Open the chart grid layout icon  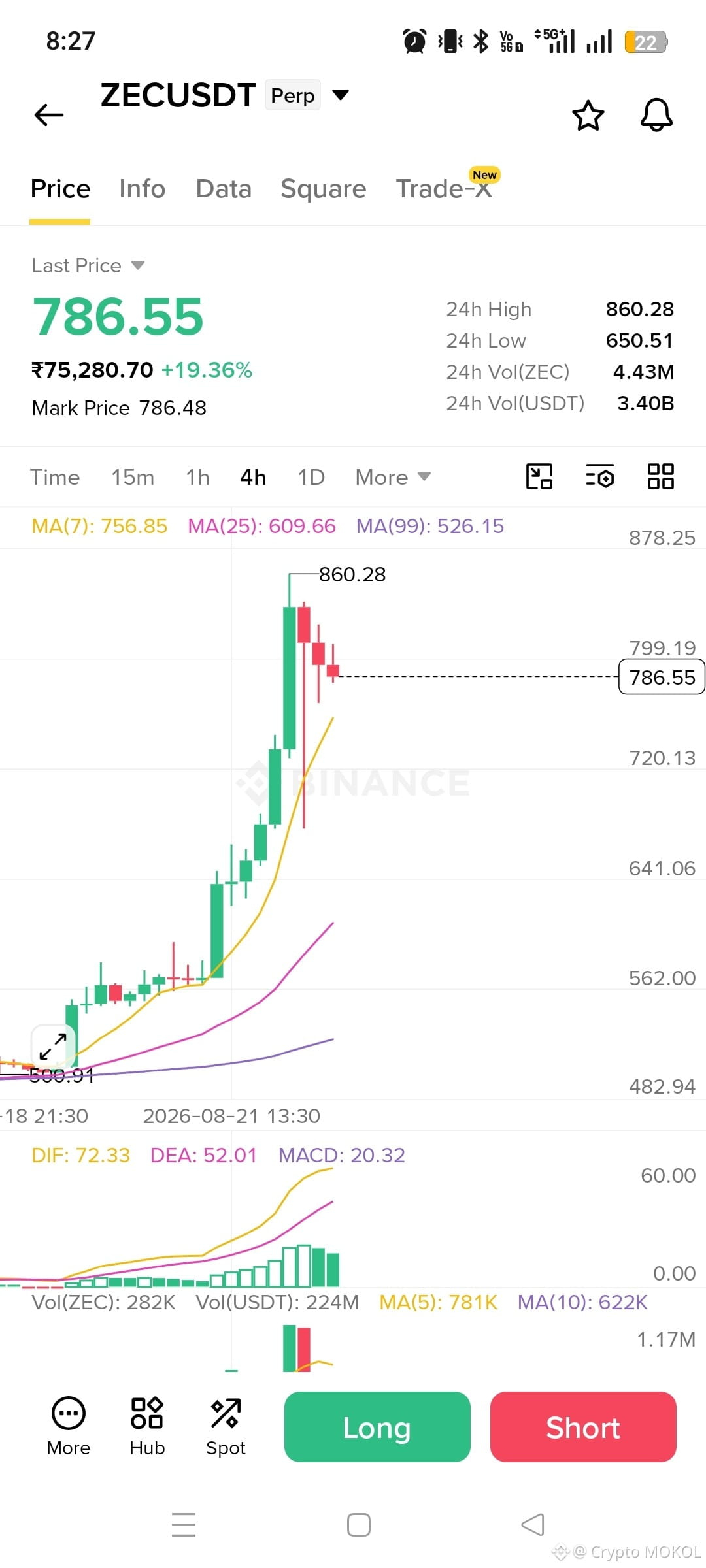coord(660,476)
